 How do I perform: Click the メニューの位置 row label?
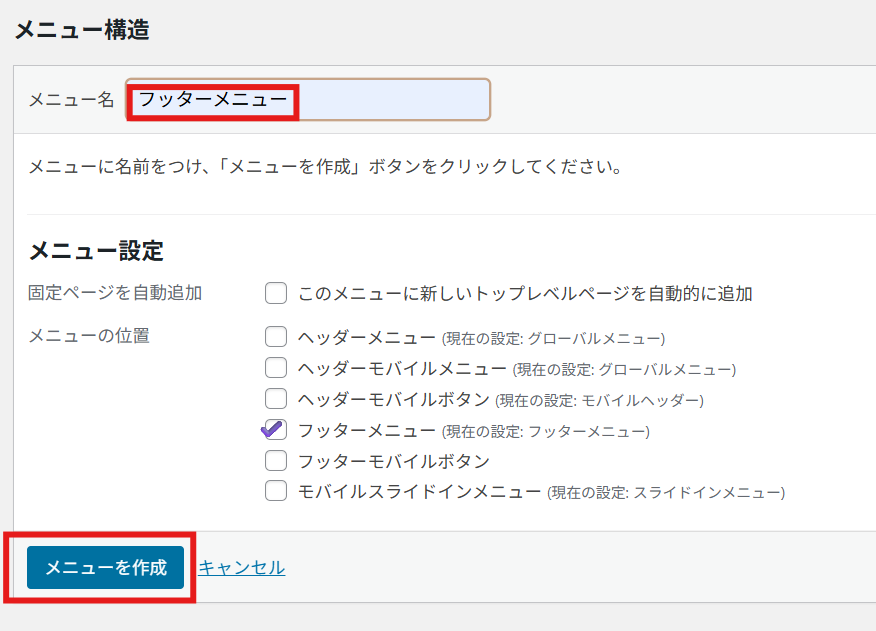pos(89,336)
